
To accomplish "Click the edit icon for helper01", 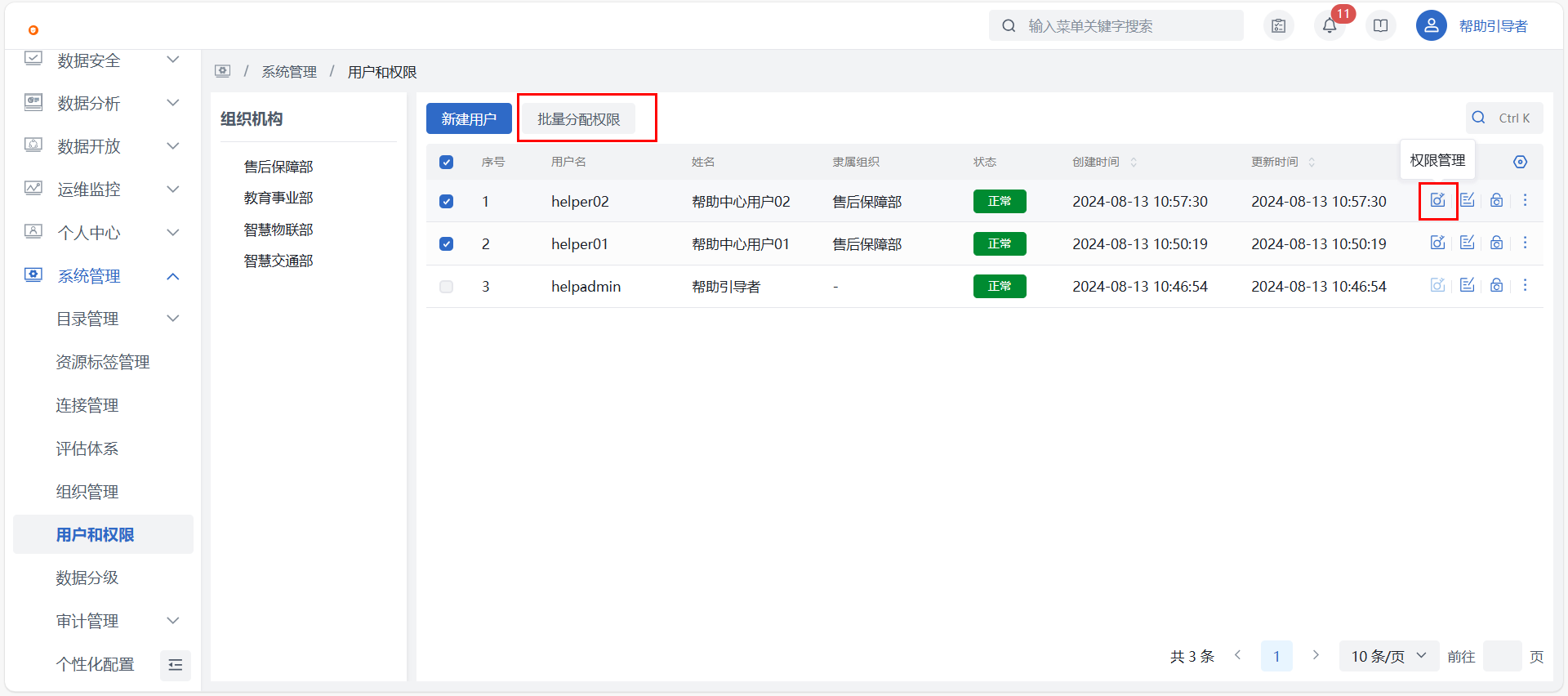I will pos(1467,243).
